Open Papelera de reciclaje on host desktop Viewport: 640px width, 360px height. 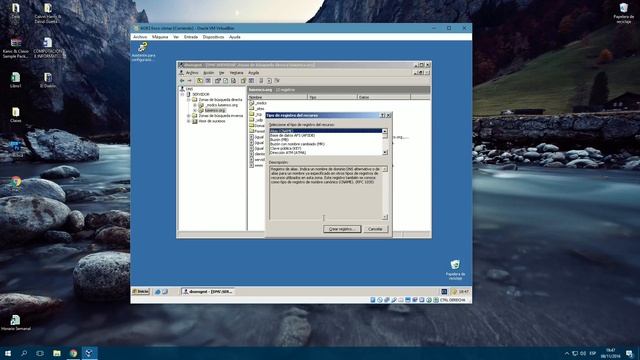624,13
